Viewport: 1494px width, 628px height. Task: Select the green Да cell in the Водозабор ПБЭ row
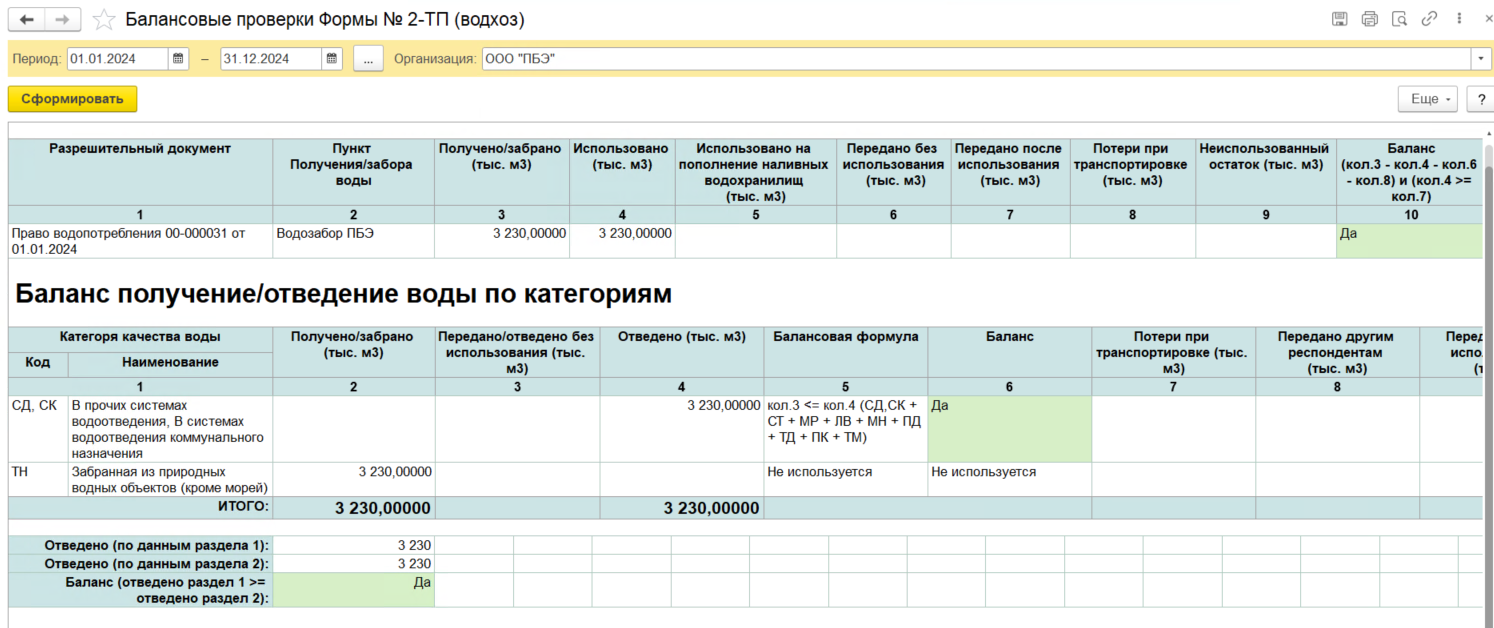1410,241
